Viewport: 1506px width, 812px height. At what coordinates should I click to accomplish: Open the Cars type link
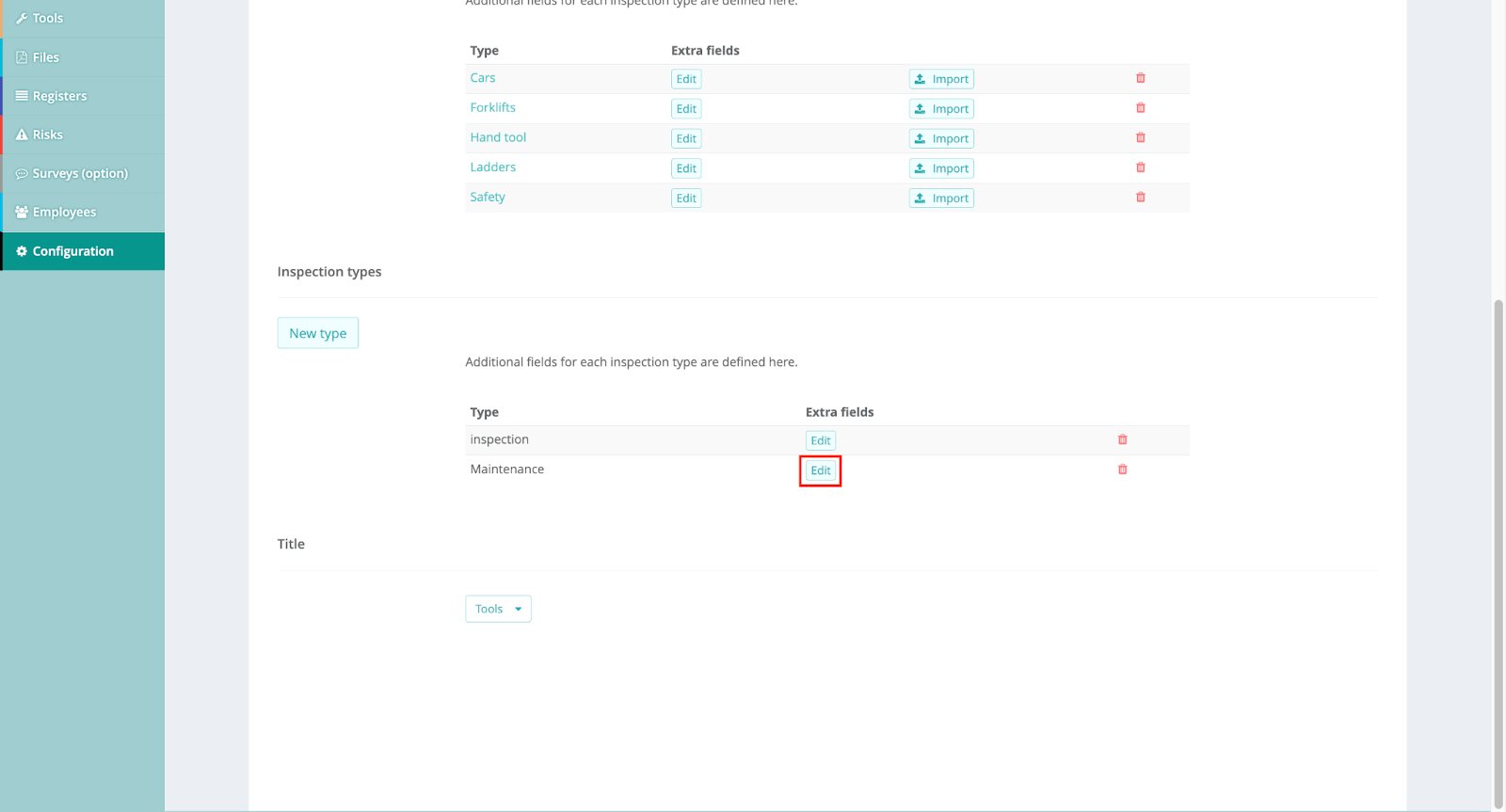[483, 78]
